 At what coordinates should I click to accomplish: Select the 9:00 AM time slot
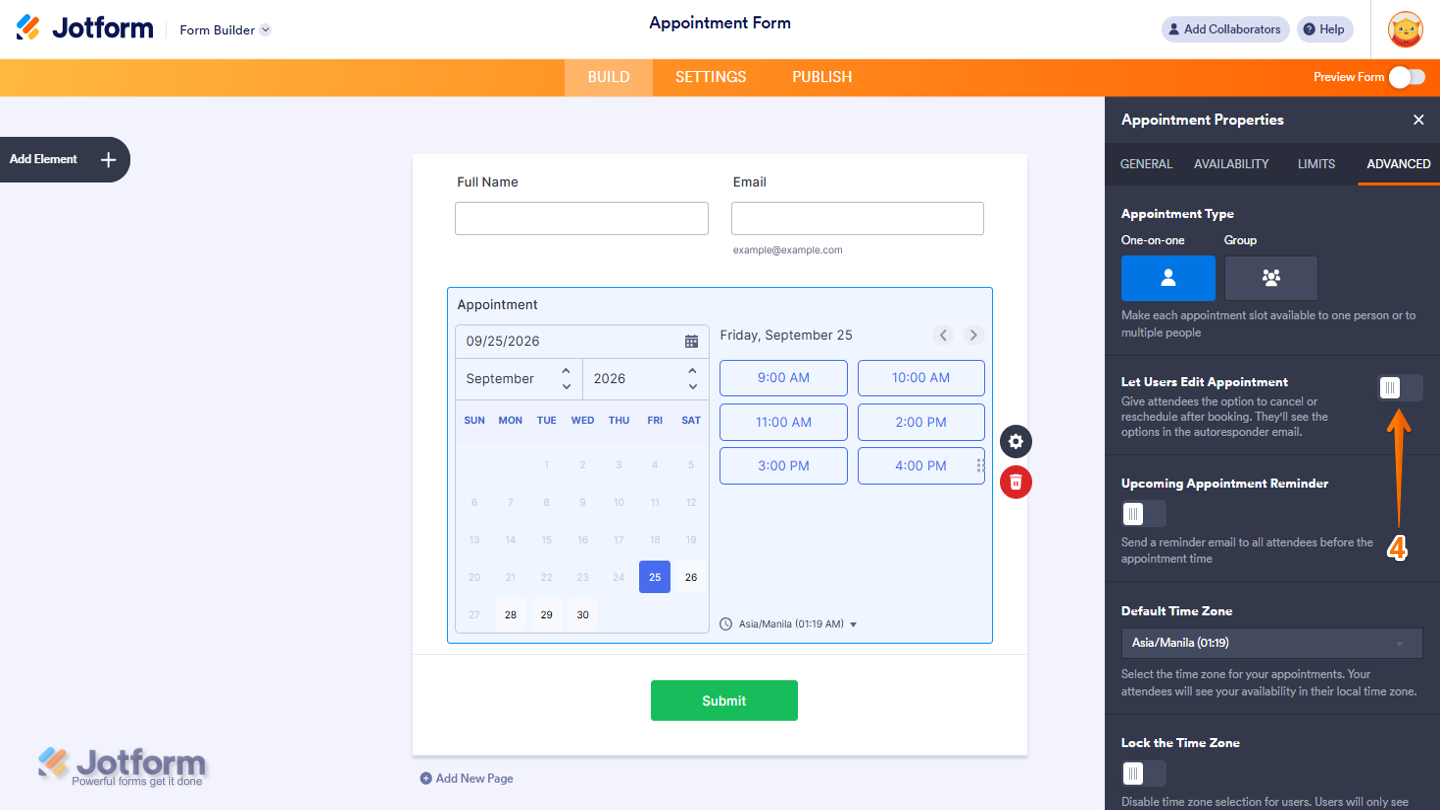(784, 378)
